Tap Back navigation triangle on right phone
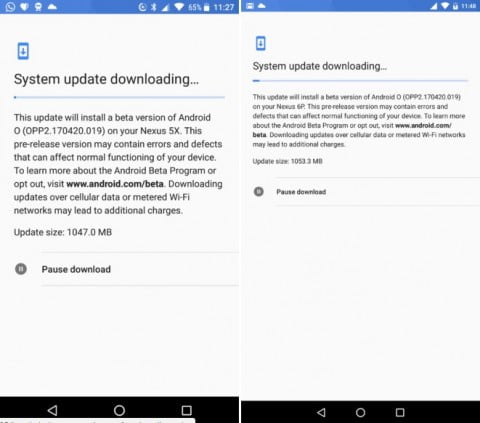 click(x=321, y=412)
